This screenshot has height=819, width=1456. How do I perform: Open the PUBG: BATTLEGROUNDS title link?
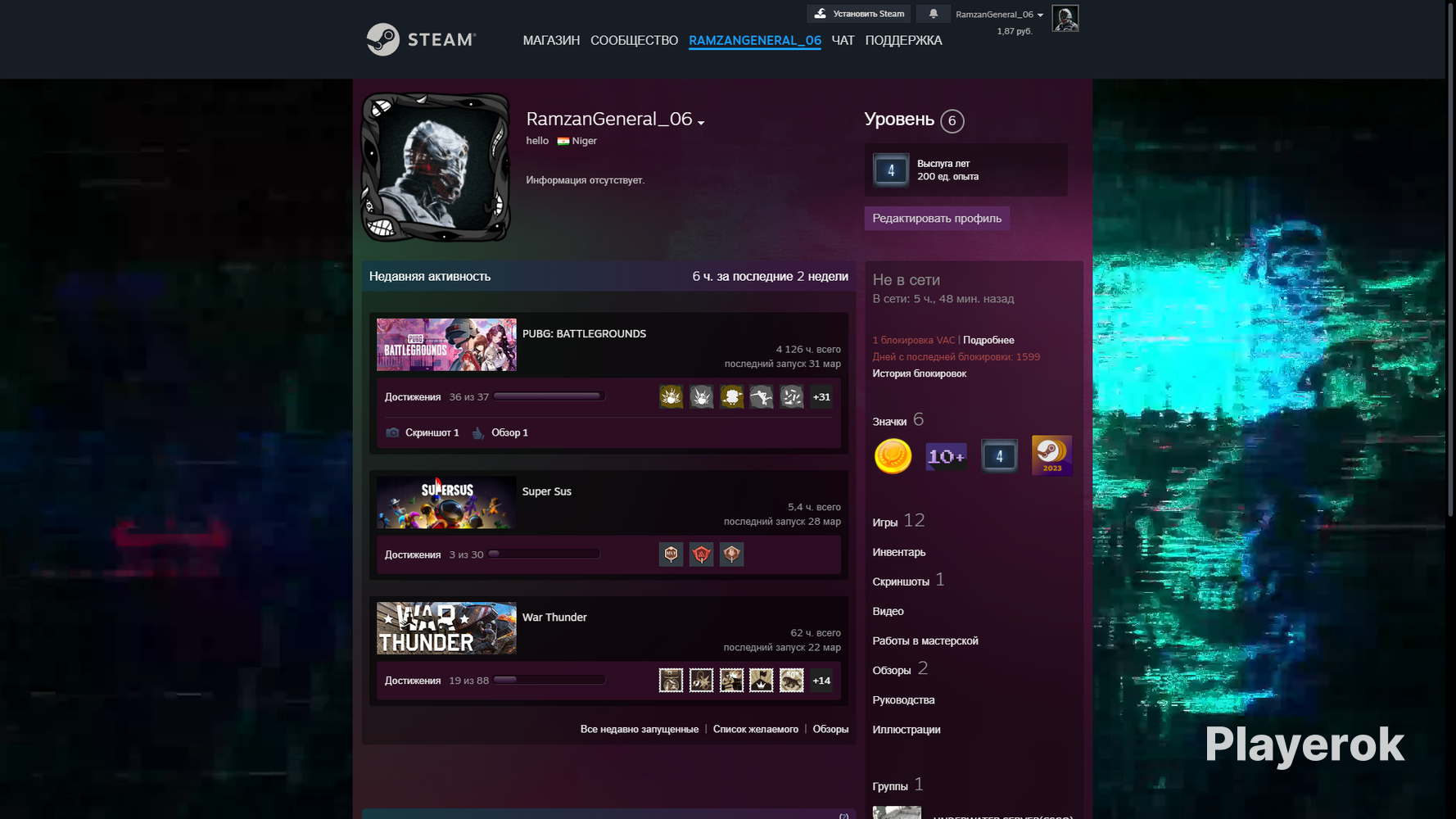584,333
